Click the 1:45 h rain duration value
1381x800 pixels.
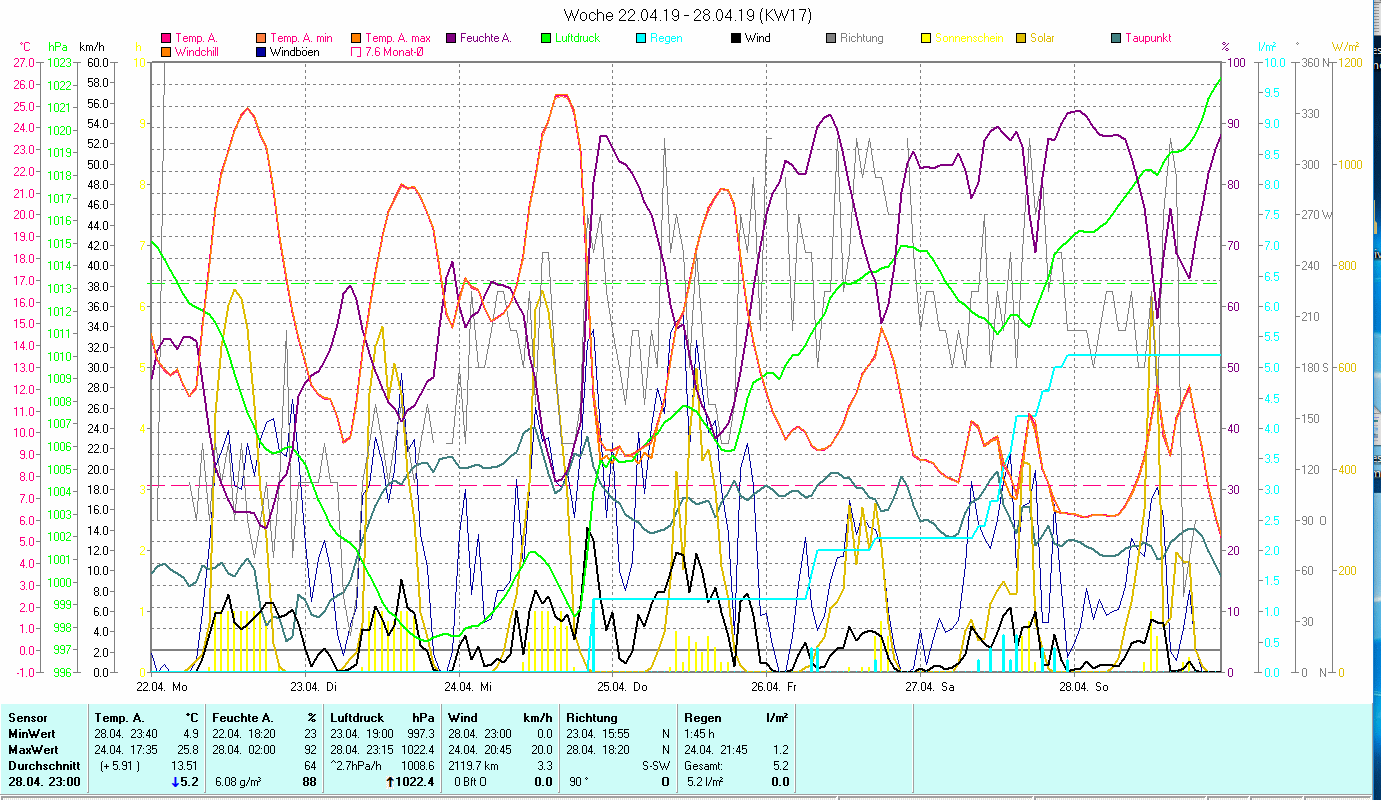700,734
